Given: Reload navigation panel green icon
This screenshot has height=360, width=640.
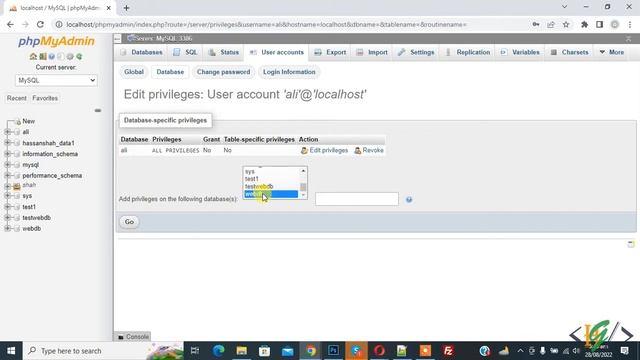Looking at the screenshot, I should [79, 56].
